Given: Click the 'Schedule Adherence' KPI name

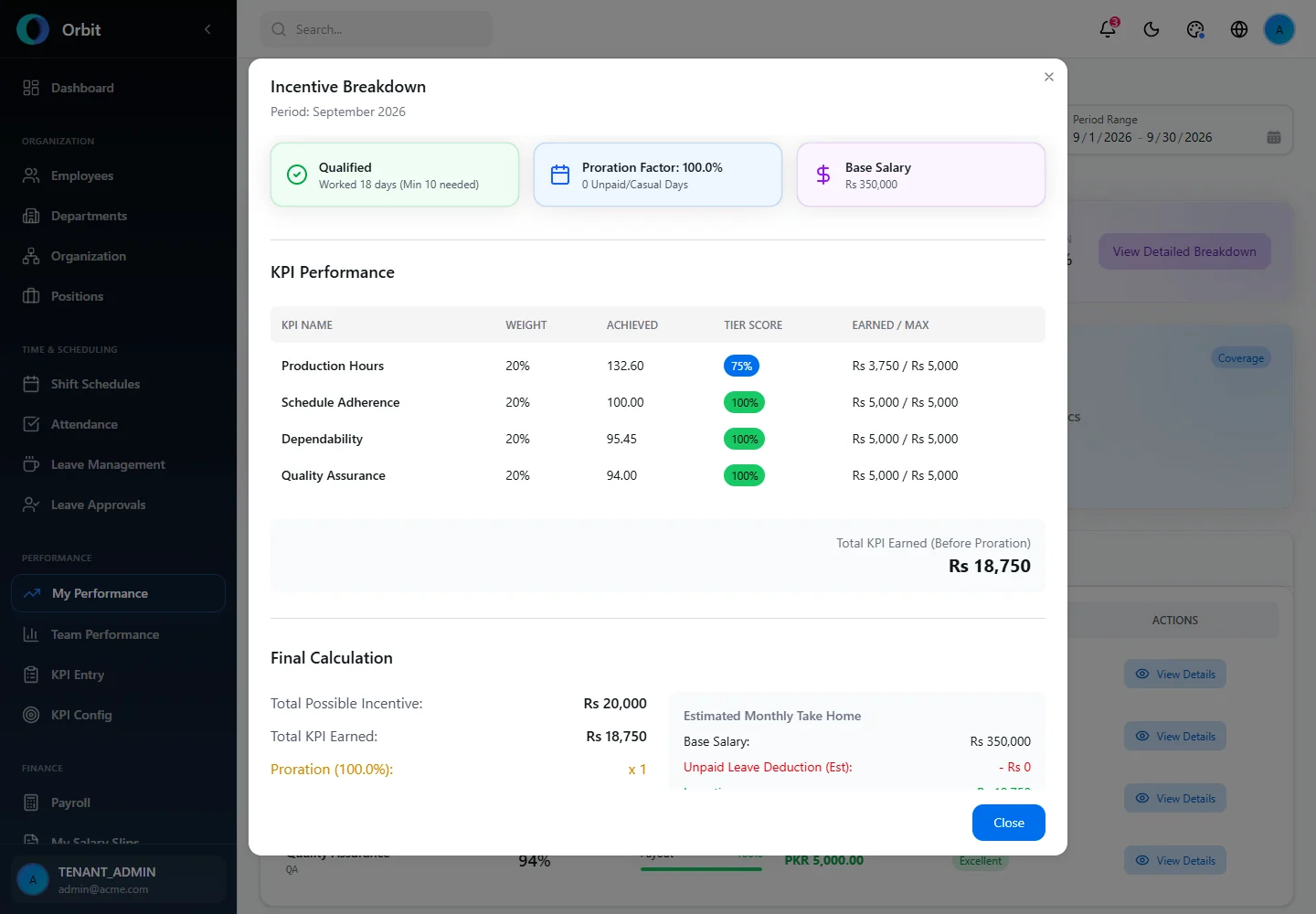Looking at the screenshot, I should (x=341, y=402).
